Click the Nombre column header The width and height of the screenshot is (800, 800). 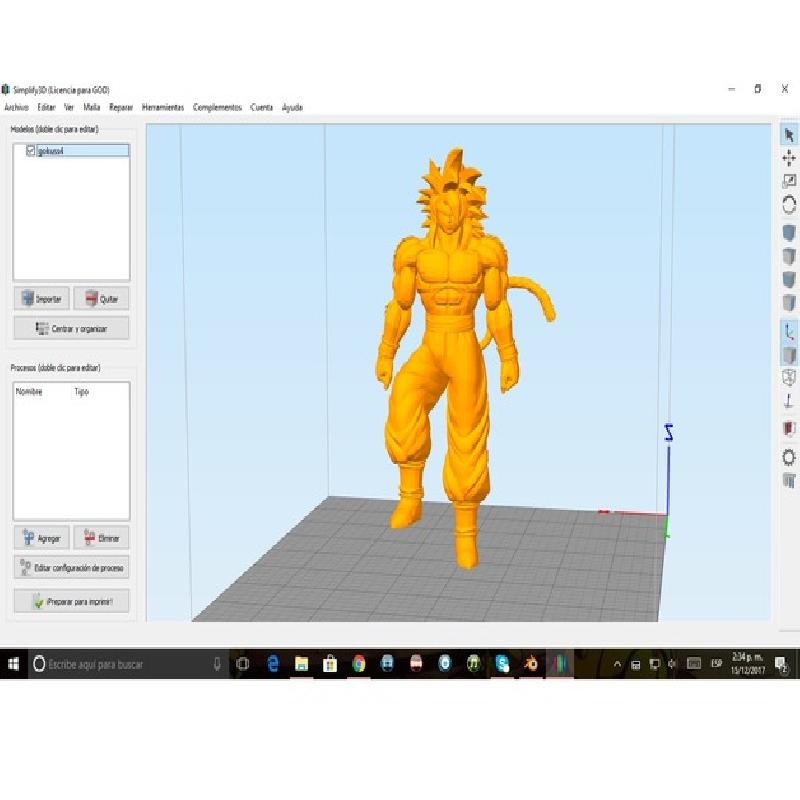29,391
